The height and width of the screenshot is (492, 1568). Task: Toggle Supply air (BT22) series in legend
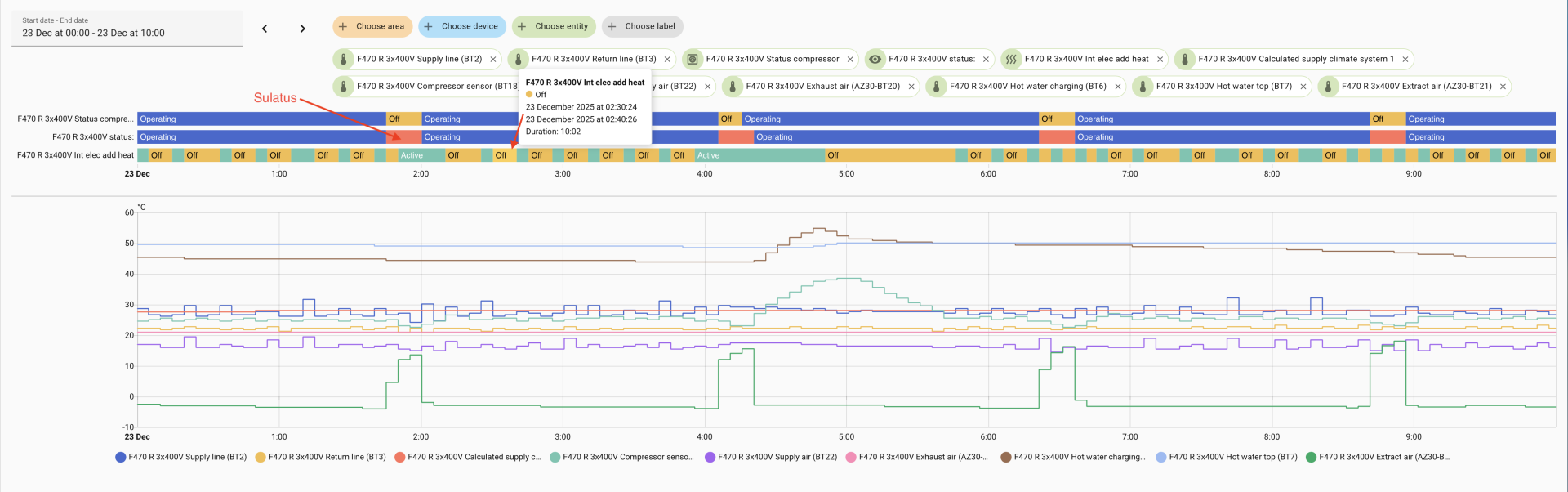(x=777, y=458)
